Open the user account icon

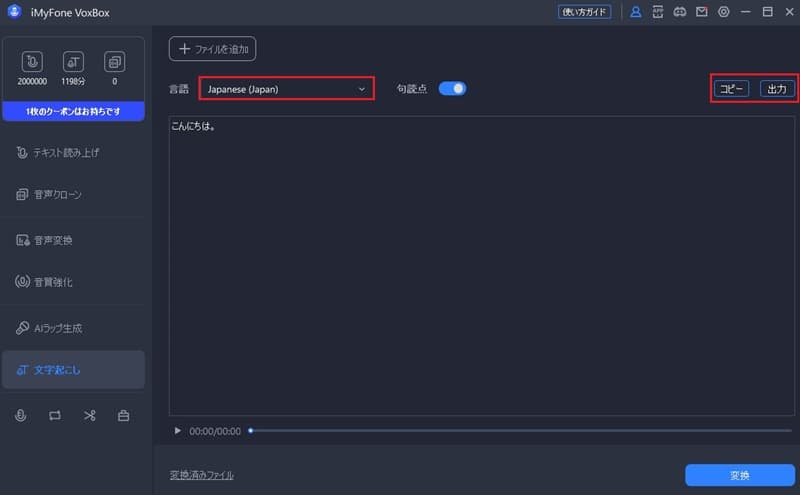tap(635, 12)
